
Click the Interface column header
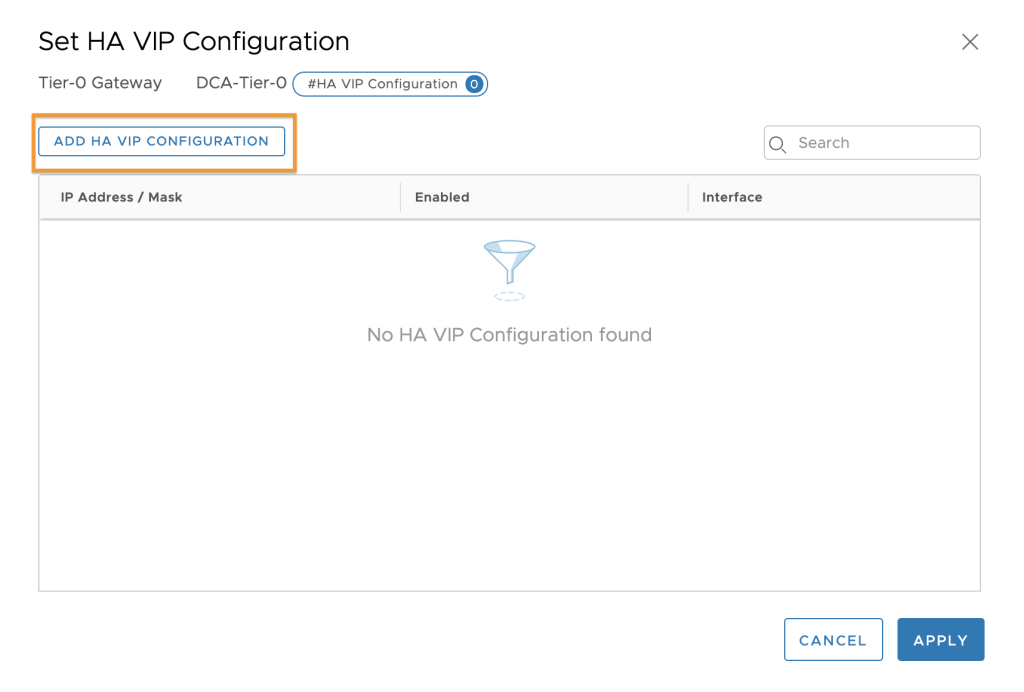(x=732, y=197)
